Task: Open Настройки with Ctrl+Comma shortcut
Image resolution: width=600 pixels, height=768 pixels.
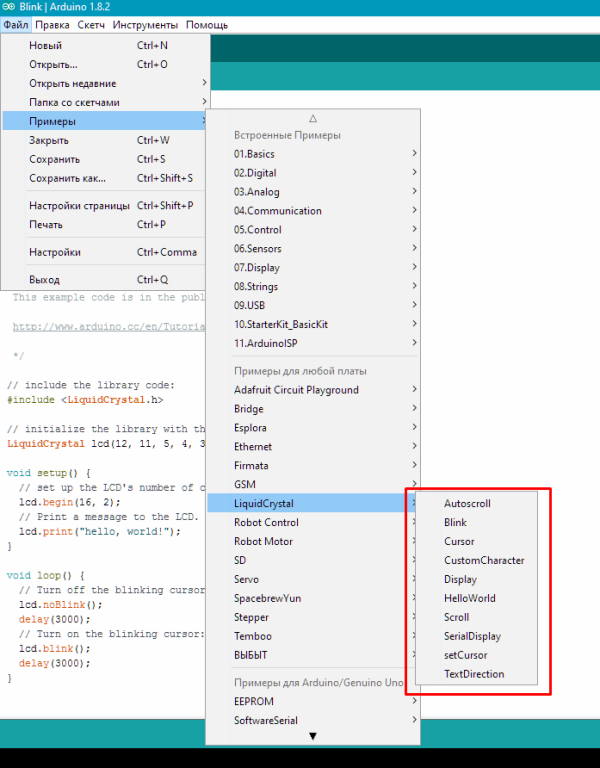Action: [106, 252]
